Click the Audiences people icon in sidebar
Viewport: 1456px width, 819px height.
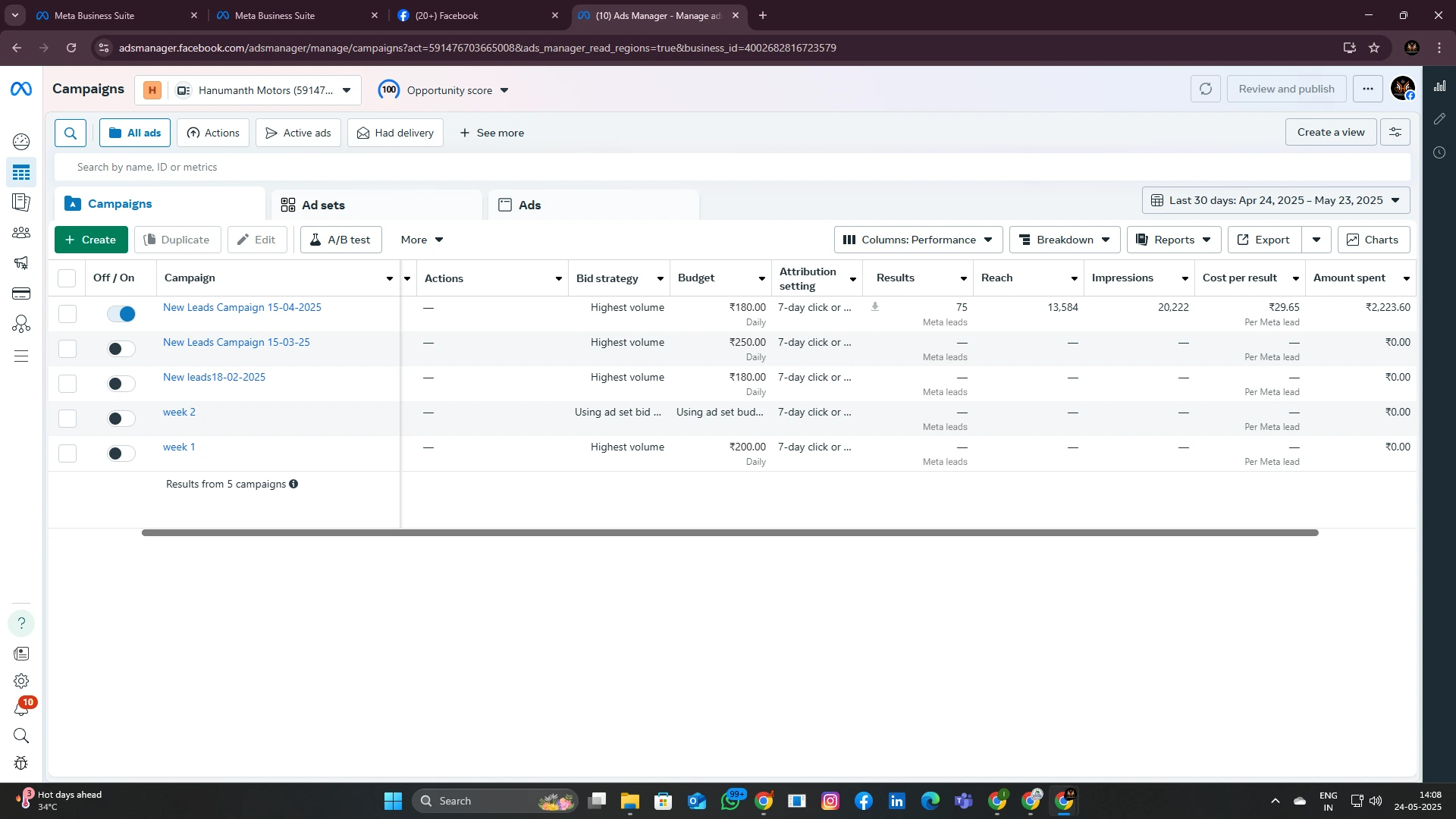point(21,233)
